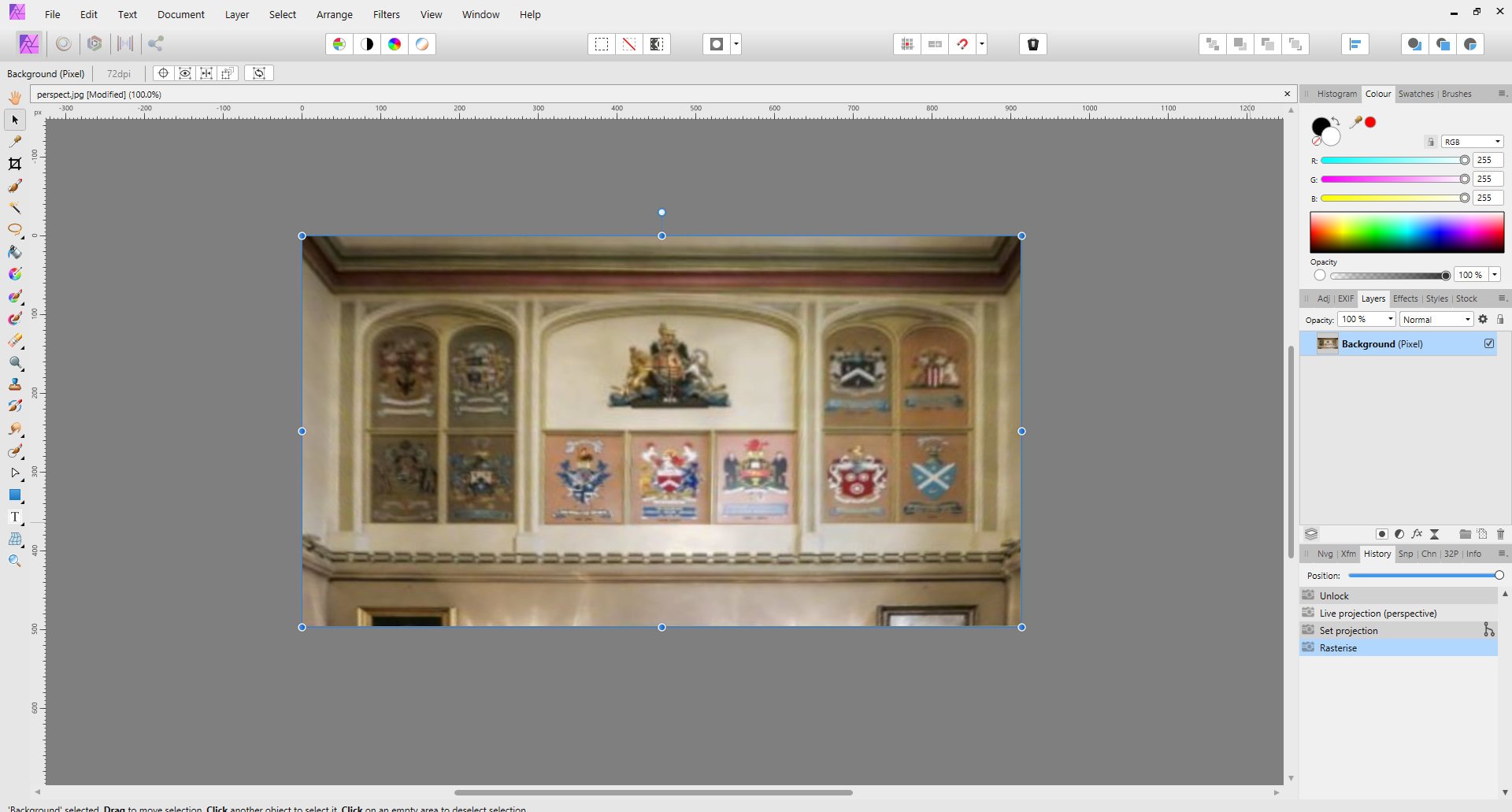Screen dimensions: 1512x812
Task: Select the Rasterise history step
Action: pyautogui.click(x=1399, y=647)
